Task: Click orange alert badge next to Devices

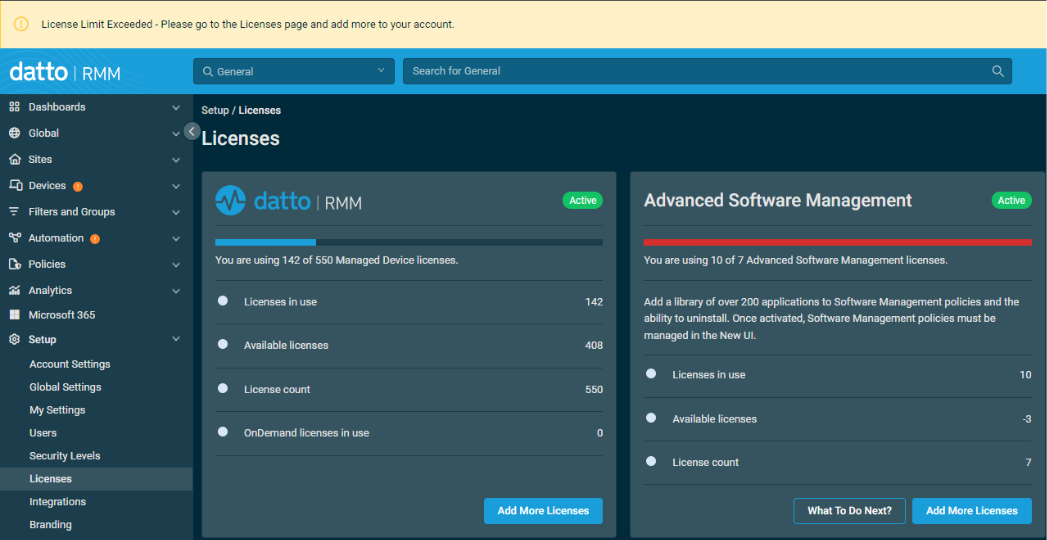Action: point(77,186)
